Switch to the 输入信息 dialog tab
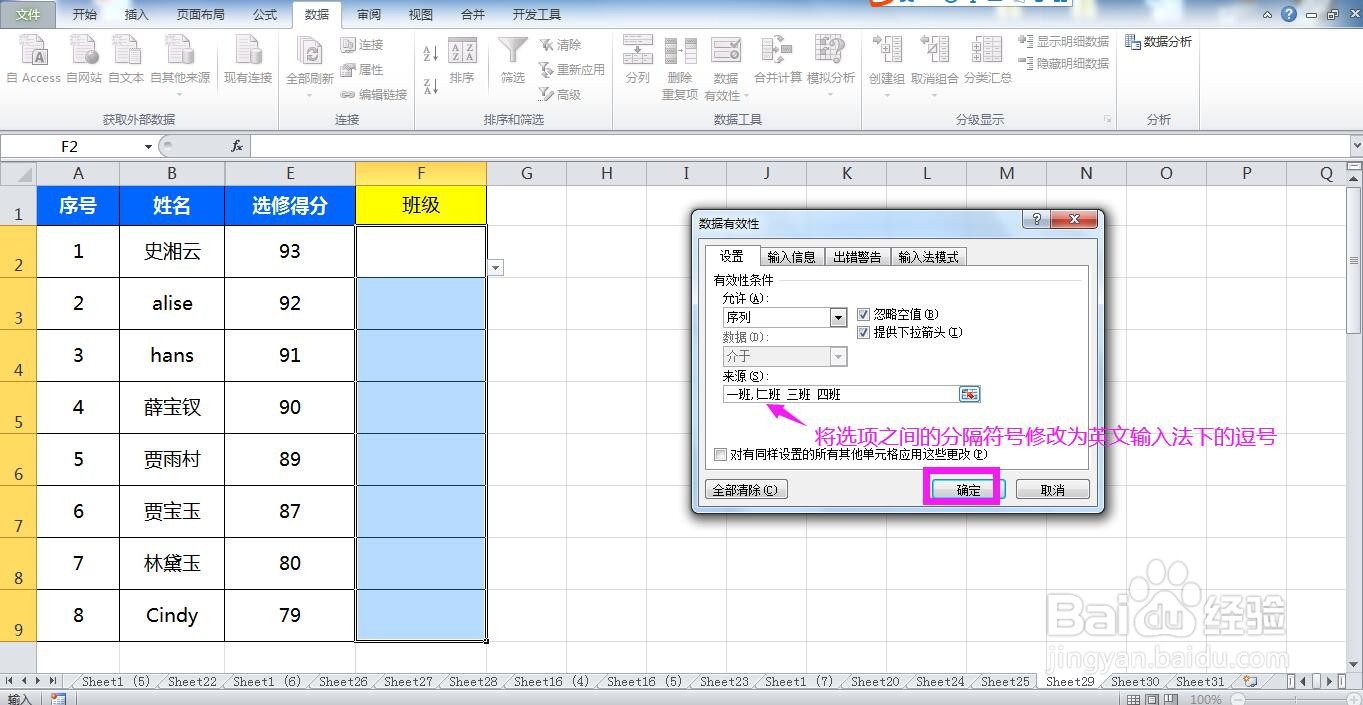 [x=791, y=257]
